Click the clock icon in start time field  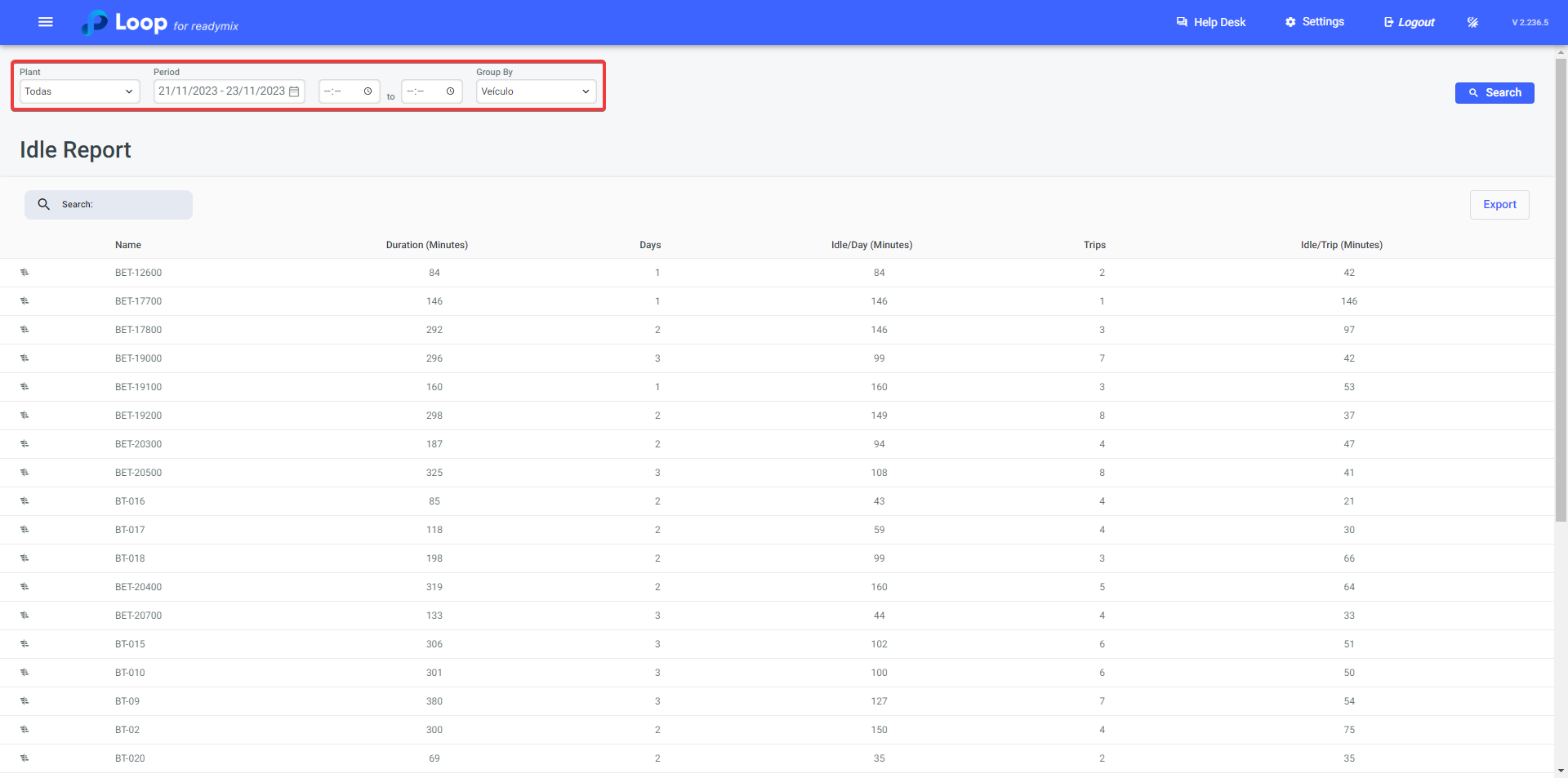[x=367, y=91]
